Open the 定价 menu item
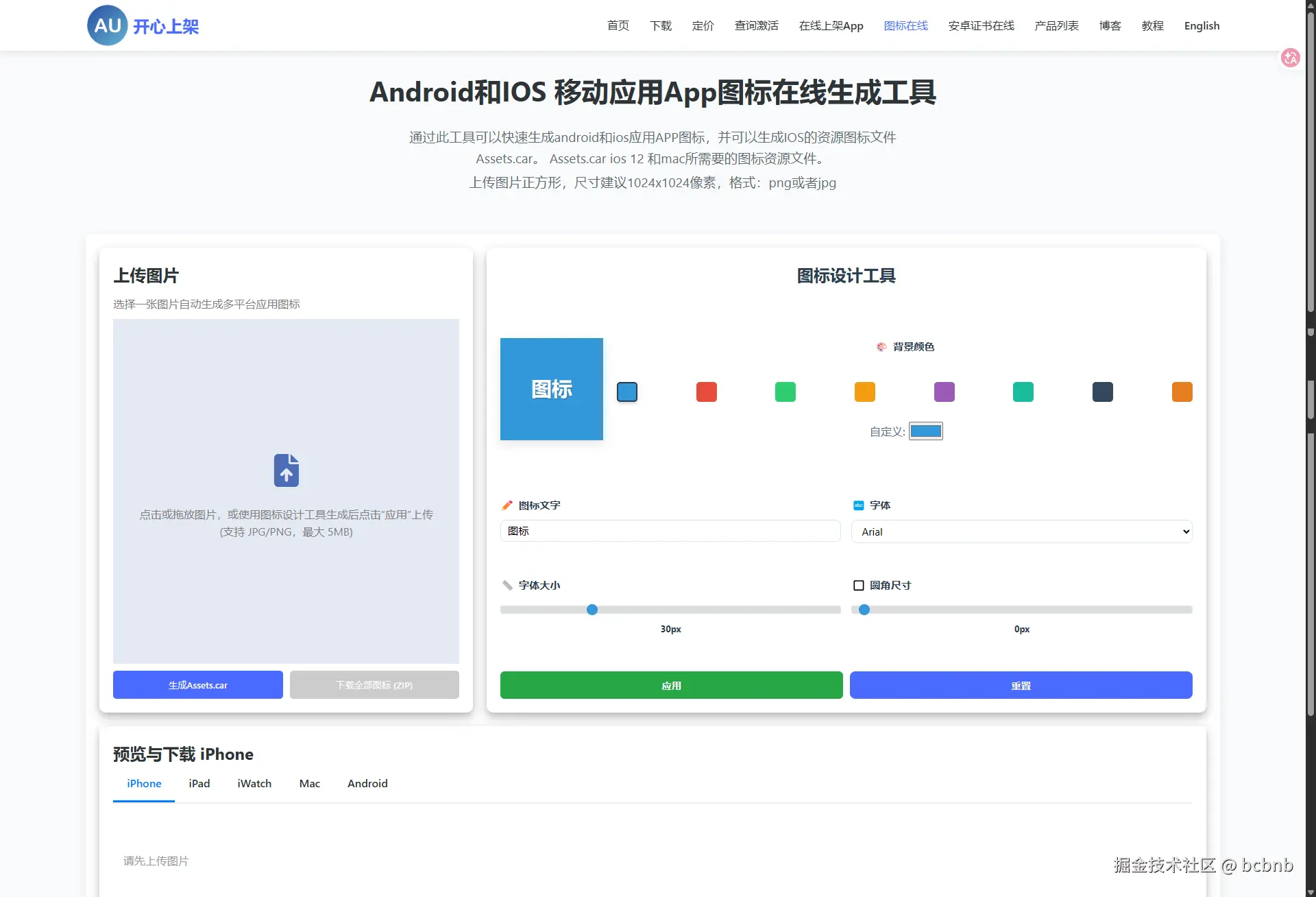Screen dimensions: 1316x897 point(703,25)
